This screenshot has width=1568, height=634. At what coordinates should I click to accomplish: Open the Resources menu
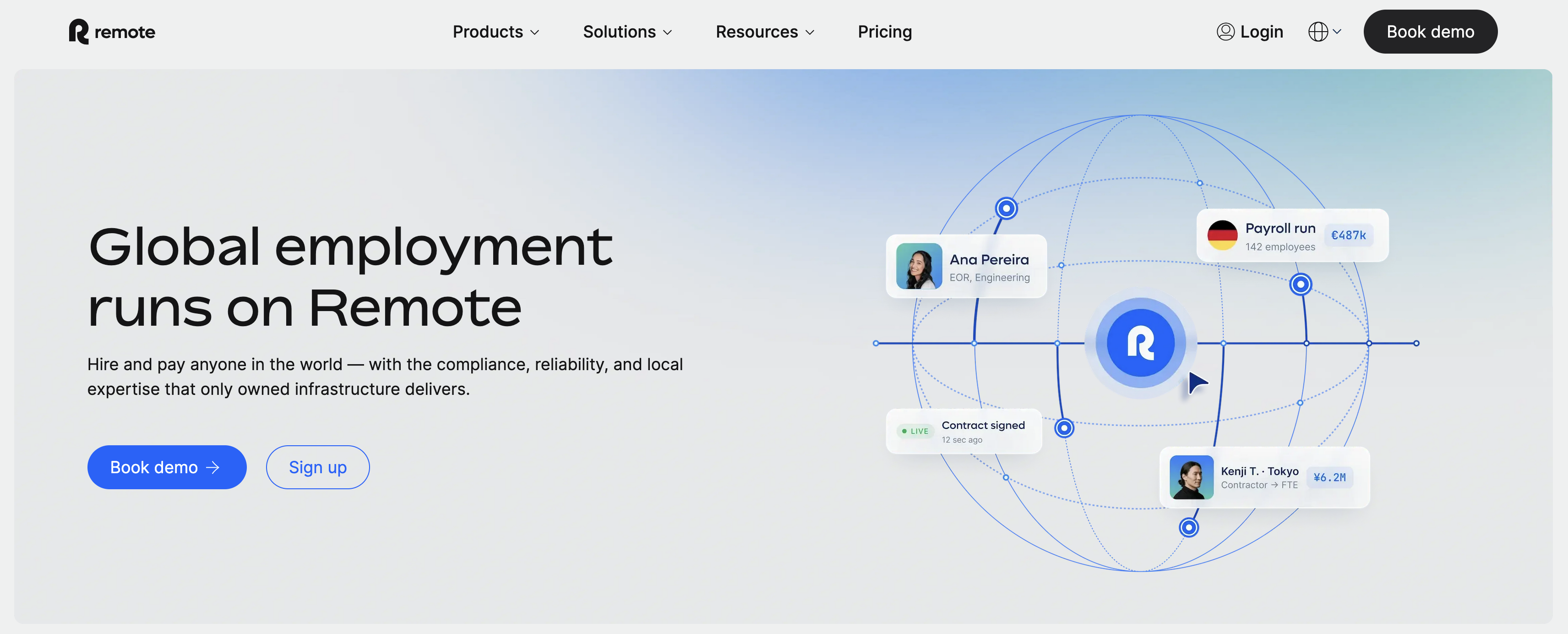pyautogui.click(x=764, y=32)
